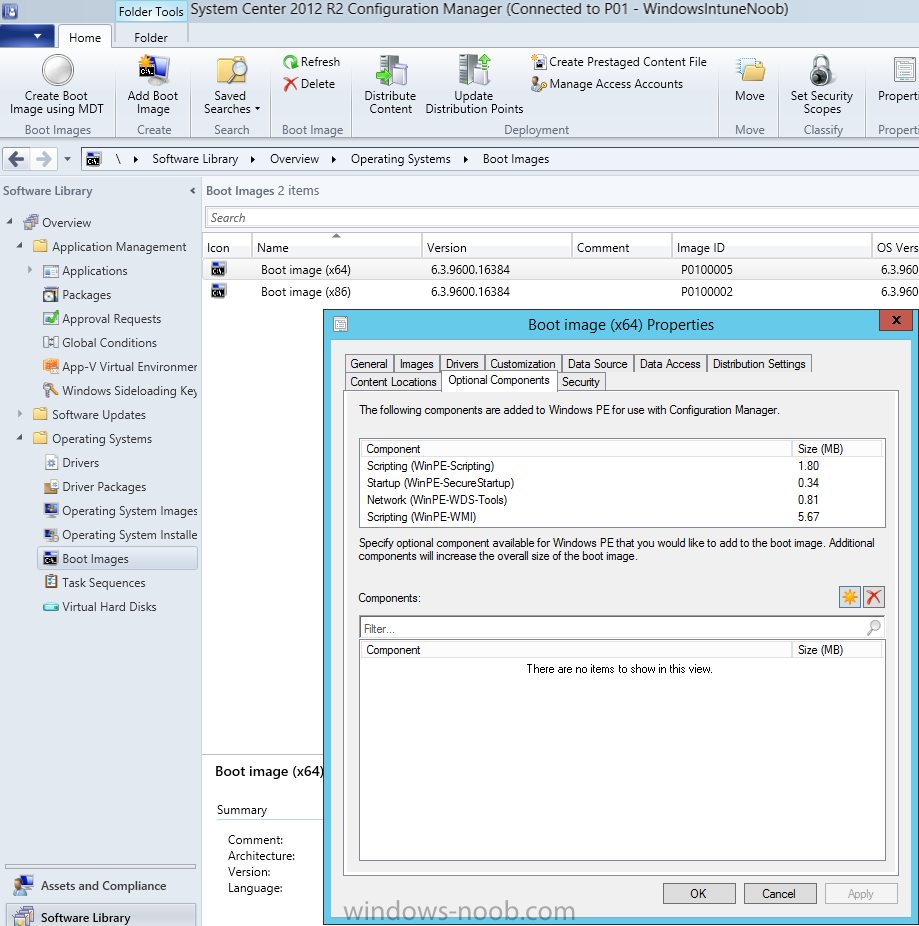Select Driver Packages node

click(104, 487)
